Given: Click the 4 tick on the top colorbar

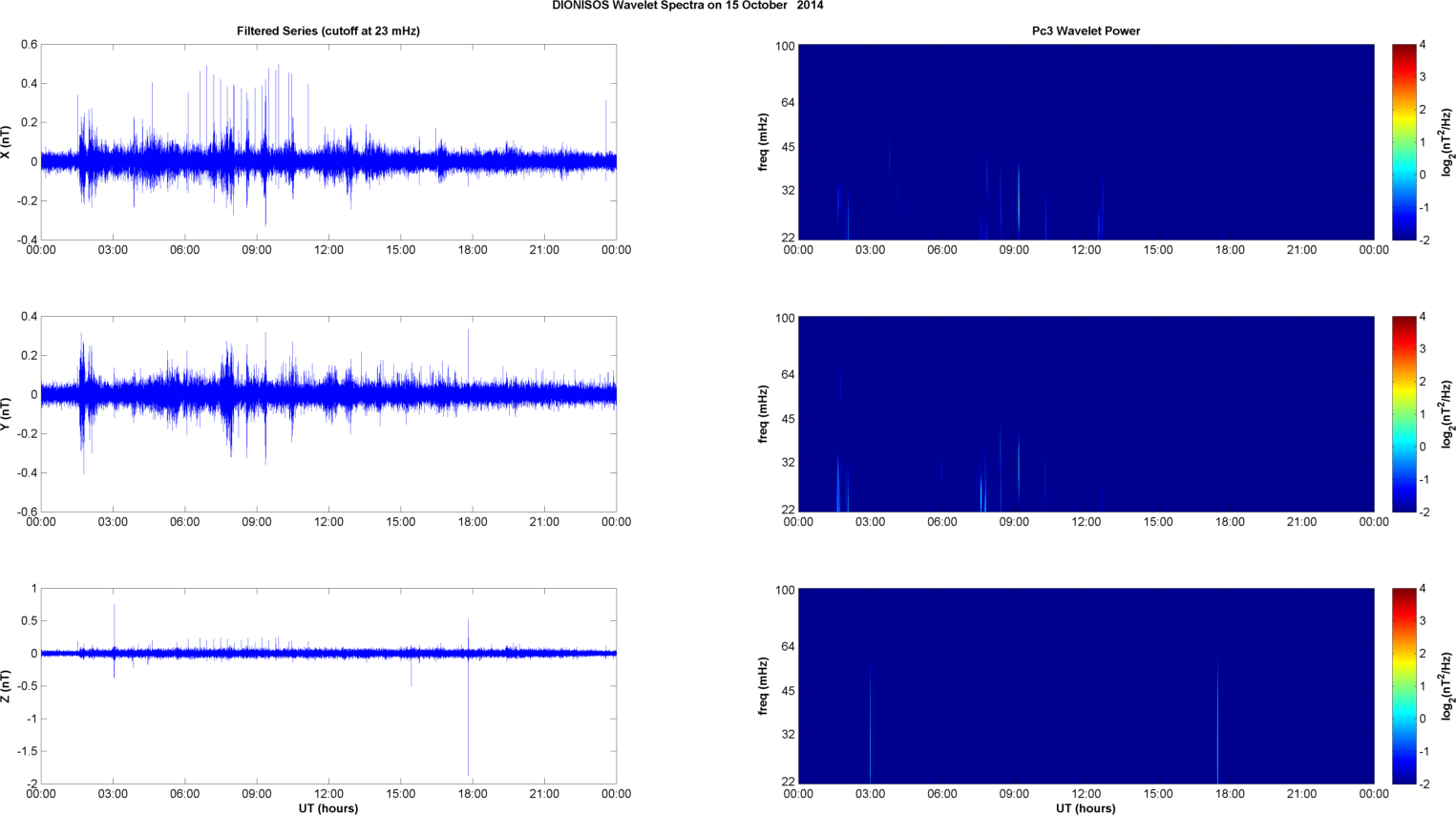Looking at the screenshot, I should [x=1423, y=45].
